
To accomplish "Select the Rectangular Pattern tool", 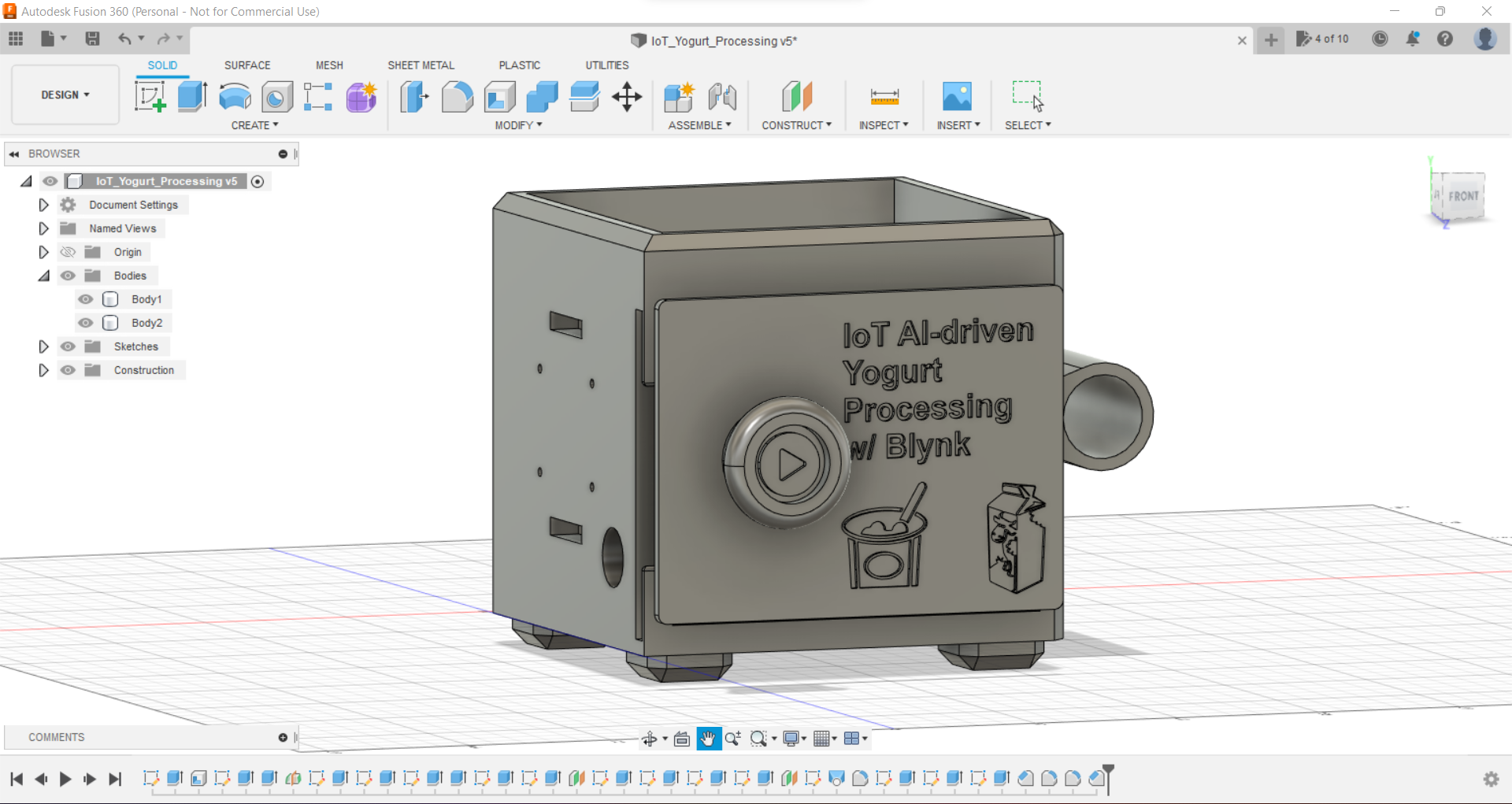I will point(318,97).
